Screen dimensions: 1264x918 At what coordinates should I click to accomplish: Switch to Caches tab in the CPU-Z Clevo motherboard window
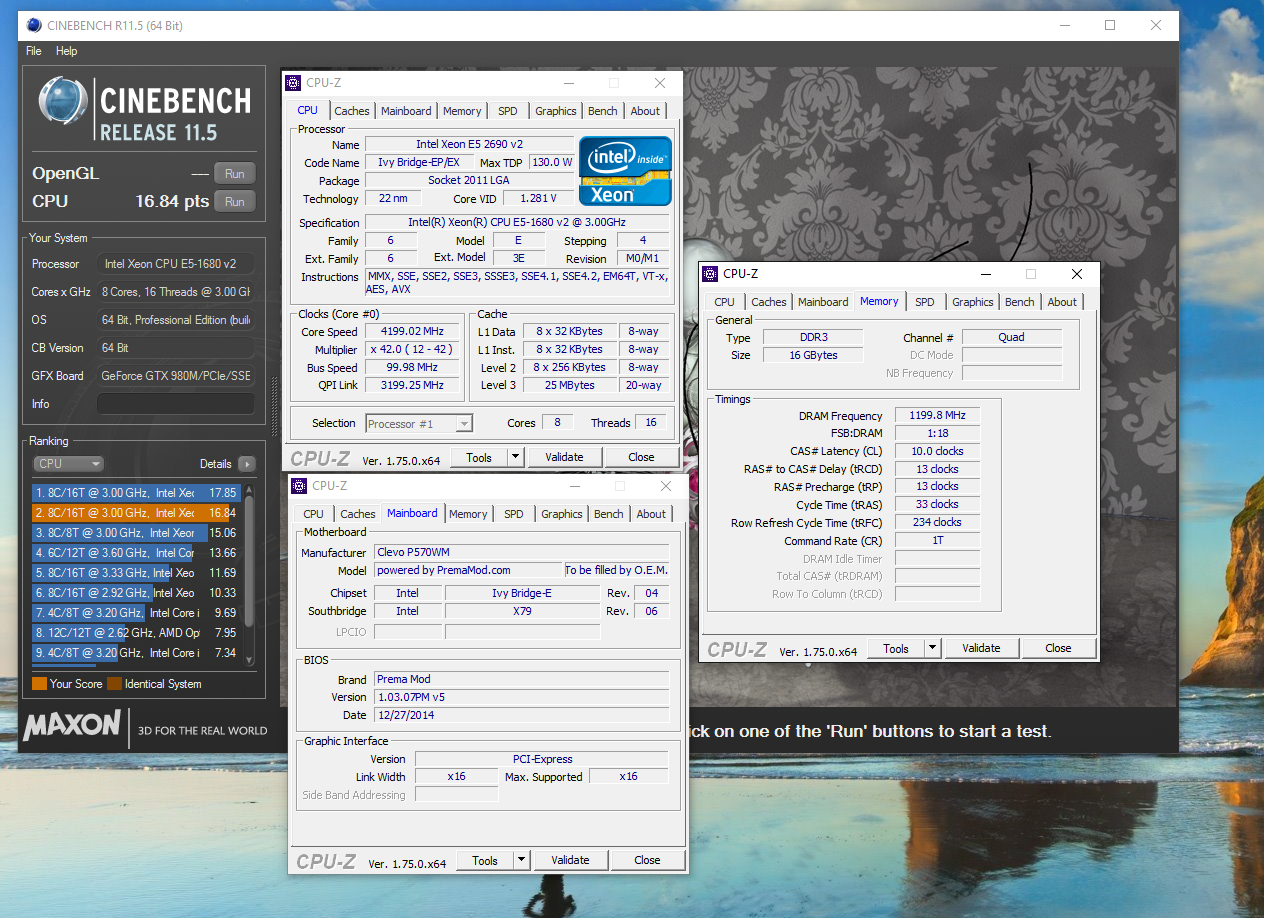pos(358,514)
